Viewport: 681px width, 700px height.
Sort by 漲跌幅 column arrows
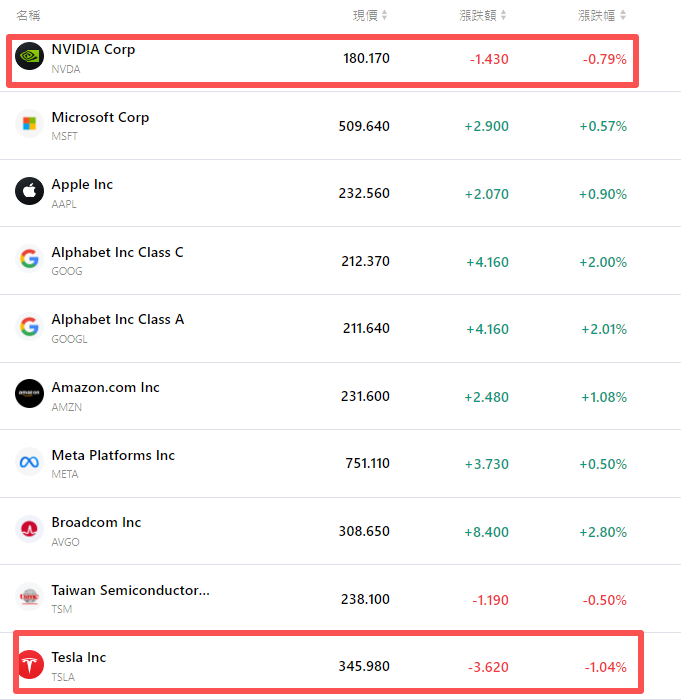click(x=623, y=15)
